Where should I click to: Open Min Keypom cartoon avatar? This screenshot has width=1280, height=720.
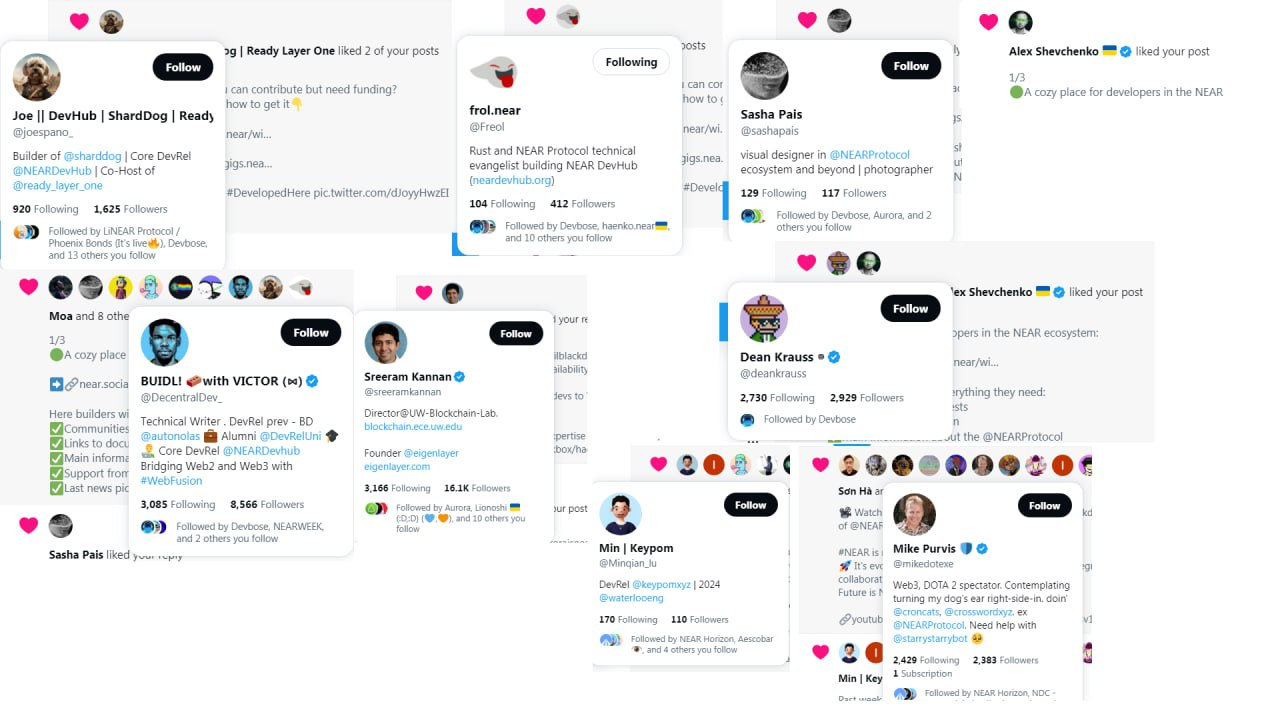pyautogui.click(x=620, y=514)
